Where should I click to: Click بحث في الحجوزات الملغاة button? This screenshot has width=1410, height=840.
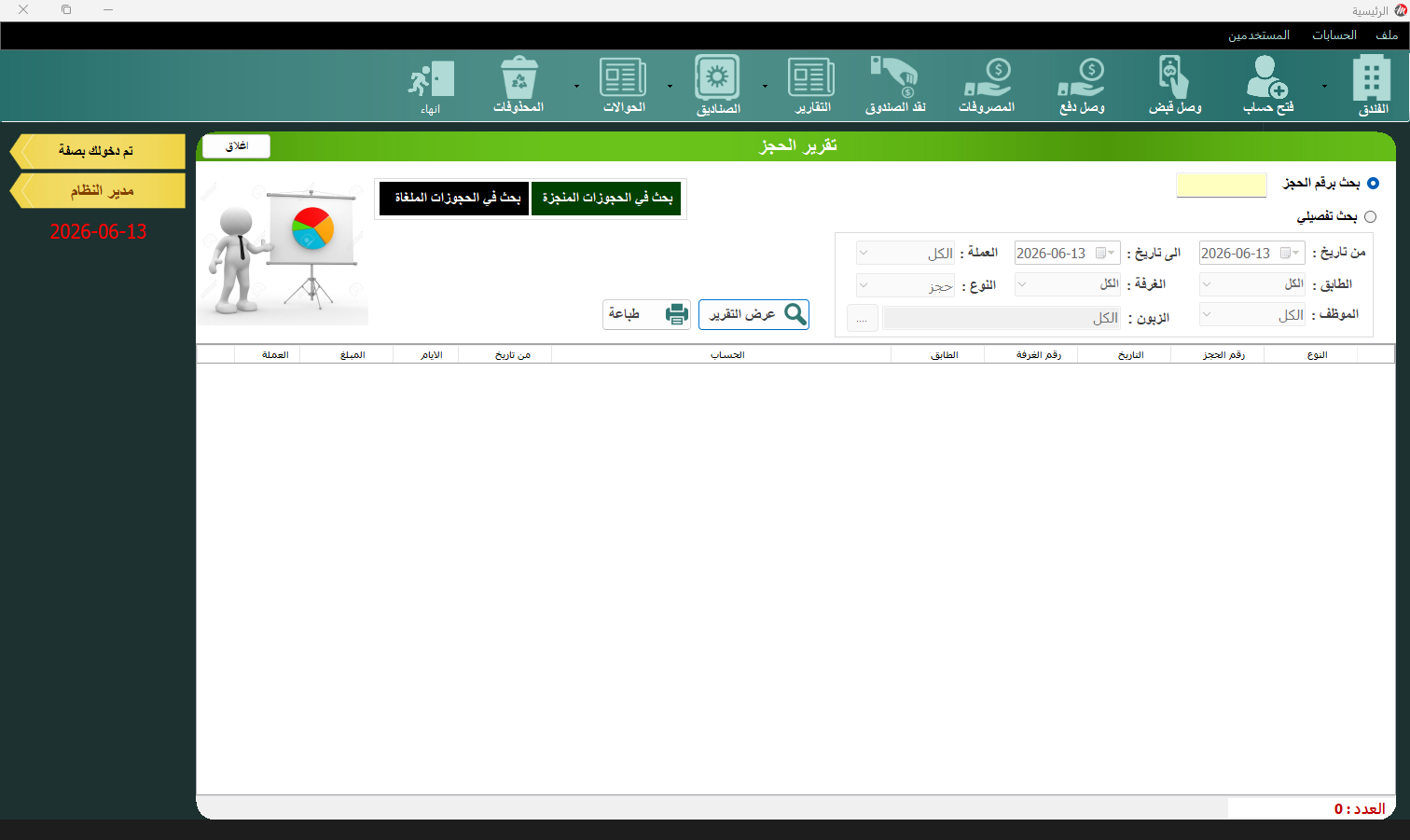point(454,199)
